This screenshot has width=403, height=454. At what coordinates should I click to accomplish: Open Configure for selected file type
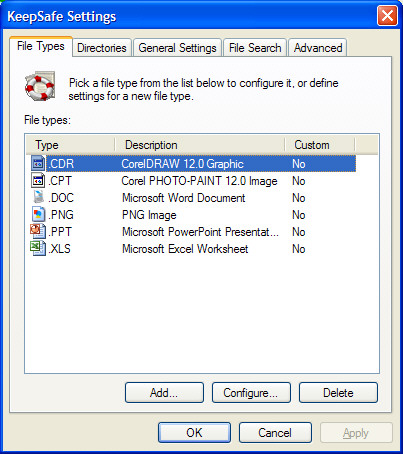(251, 393)
